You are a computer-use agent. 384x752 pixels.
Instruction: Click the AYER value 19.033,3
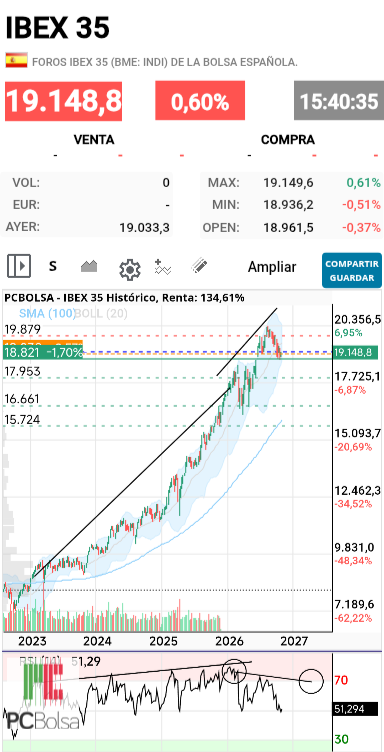pyautogui.click(x=145, y=227)
